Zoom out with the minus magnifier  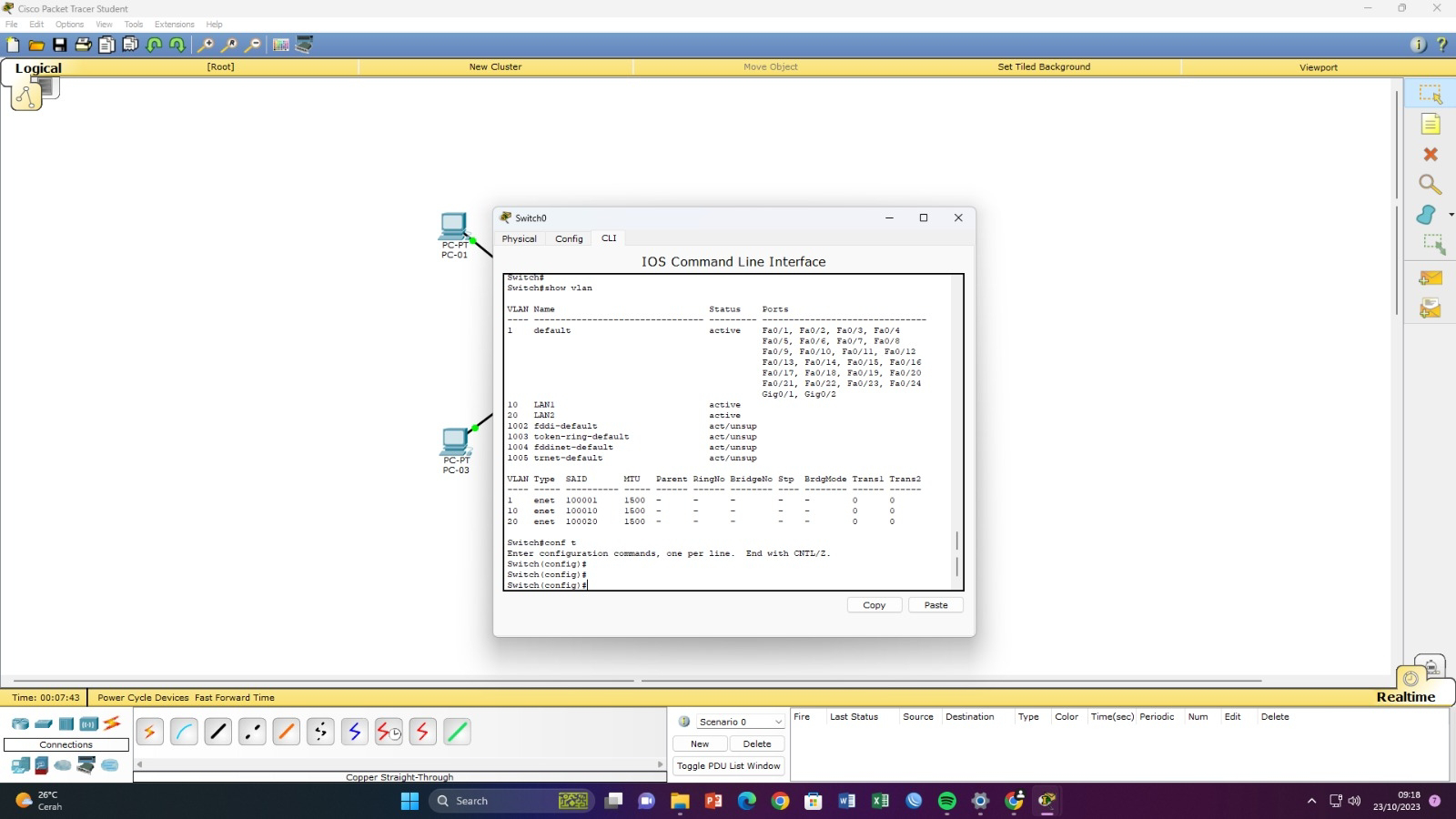253,45
